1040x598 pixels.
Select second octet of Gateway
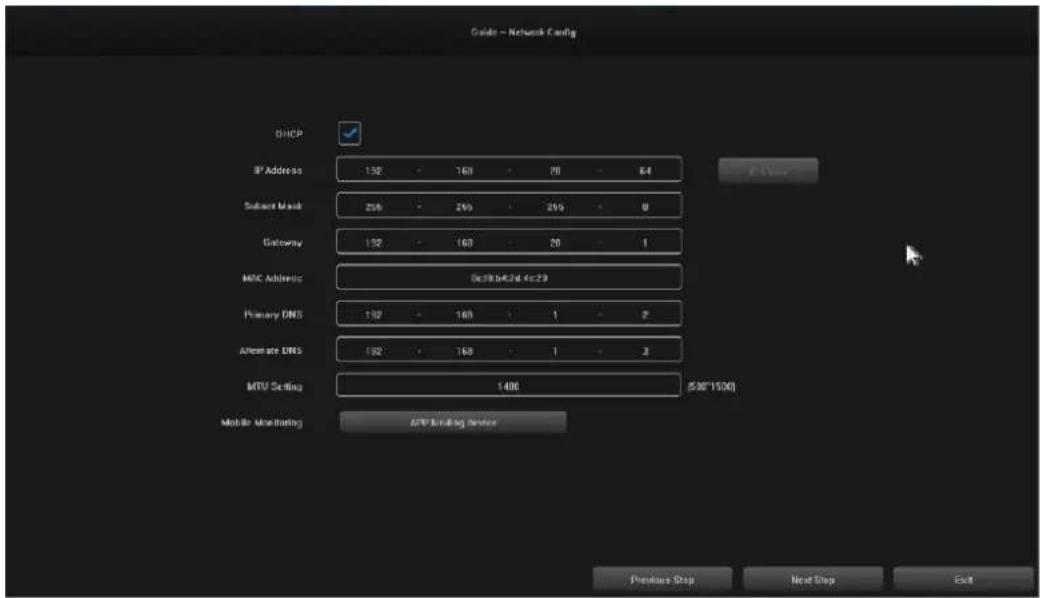pyautogui.click(x=464, y=243)
